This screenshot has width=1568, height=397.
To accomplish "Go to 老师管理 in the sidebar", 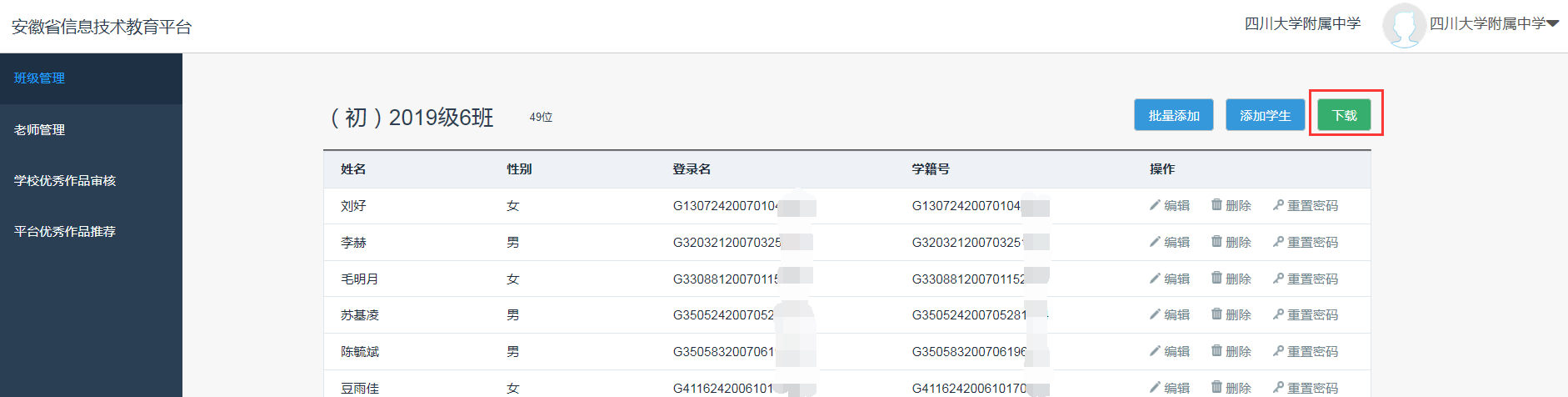I will coord(40,130).
